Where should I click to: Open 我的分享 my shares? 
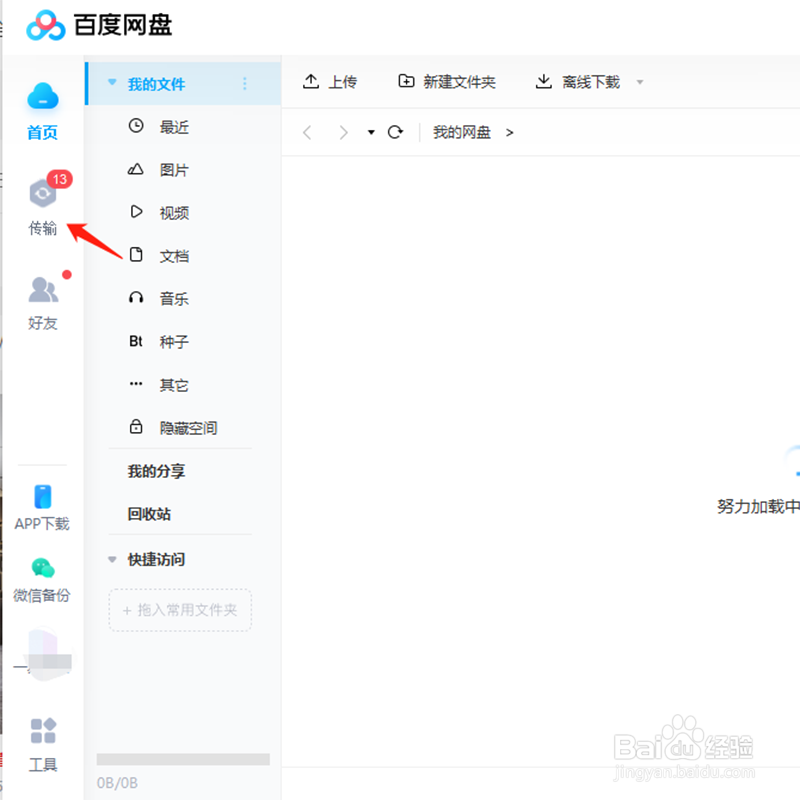click(156, 471)
